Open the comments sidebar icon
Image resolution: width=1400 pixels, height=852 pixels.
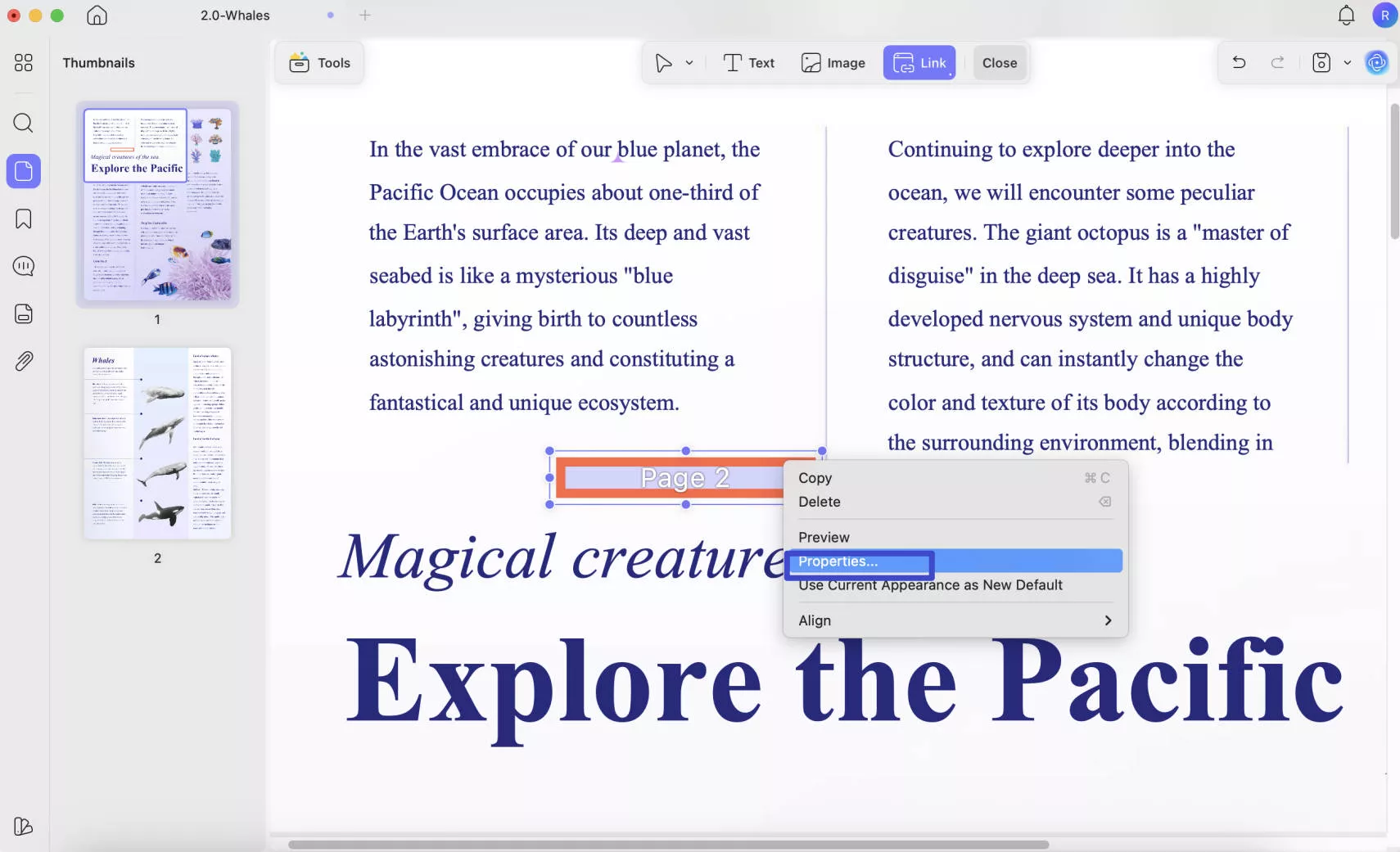(x=24, y=266)
